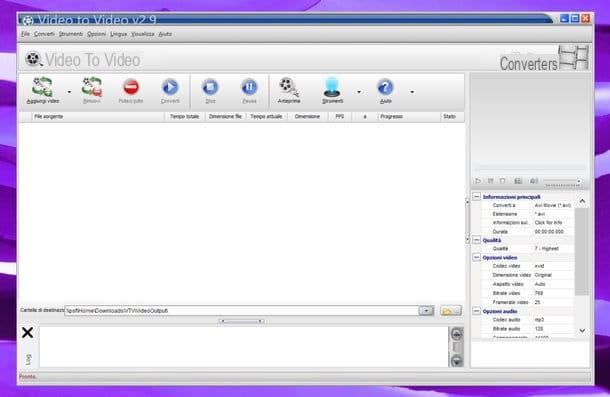Open the Converti menu

(44, 34)
